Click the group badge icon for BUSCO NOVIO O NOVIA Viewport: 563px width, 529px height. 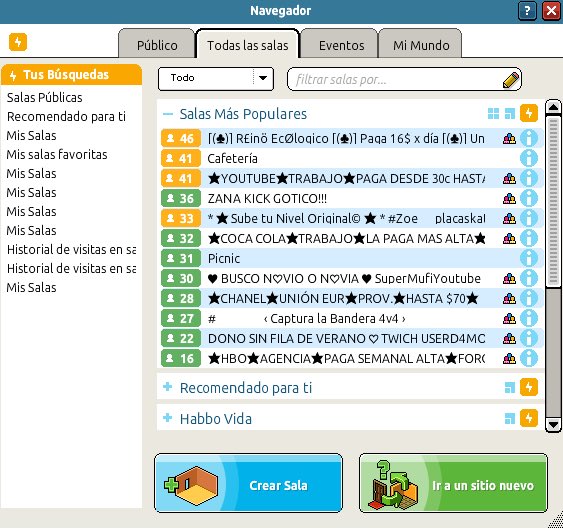pos(509,278)
